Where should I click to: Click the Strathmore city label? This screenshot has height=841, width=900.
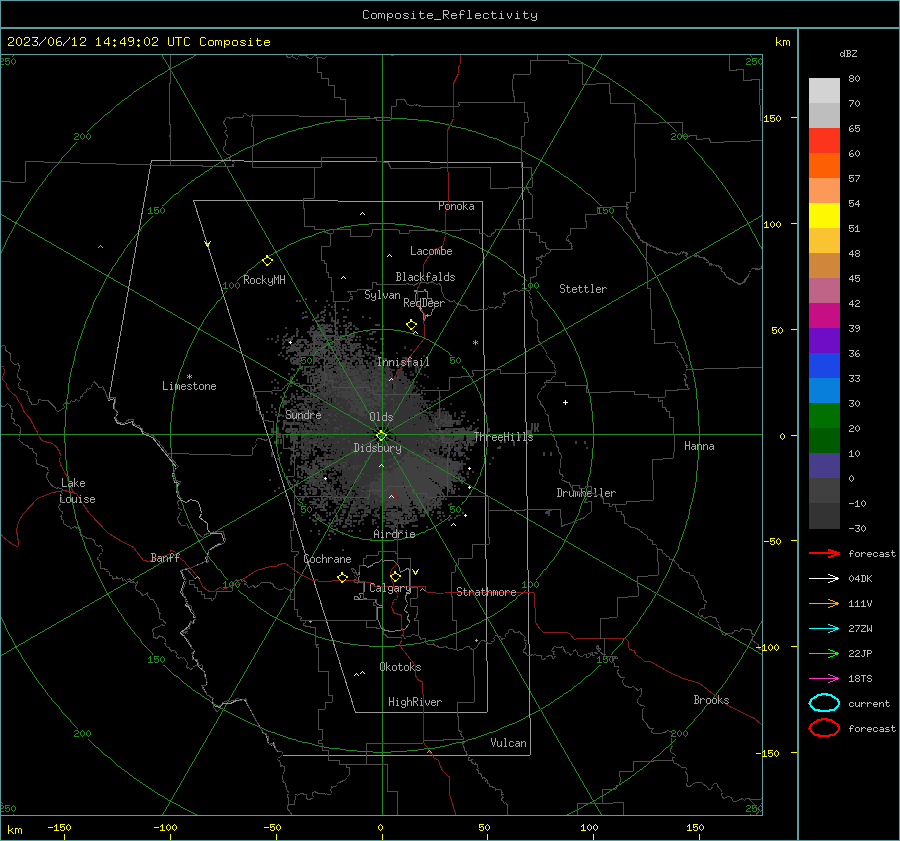coord(486,592)
